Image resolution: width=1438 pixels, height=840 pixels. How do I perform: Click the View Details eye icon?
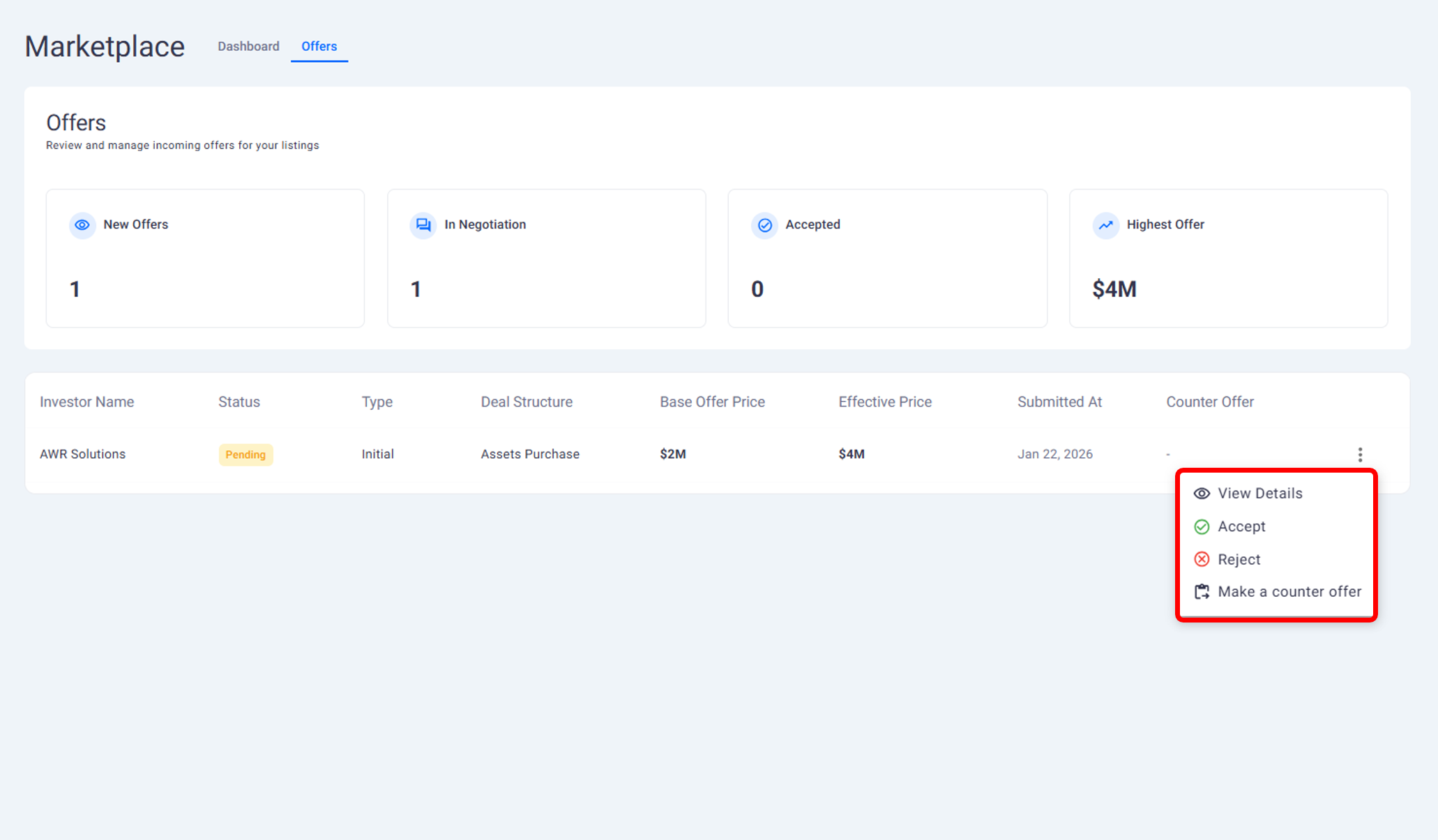(x=1202, y=494)
